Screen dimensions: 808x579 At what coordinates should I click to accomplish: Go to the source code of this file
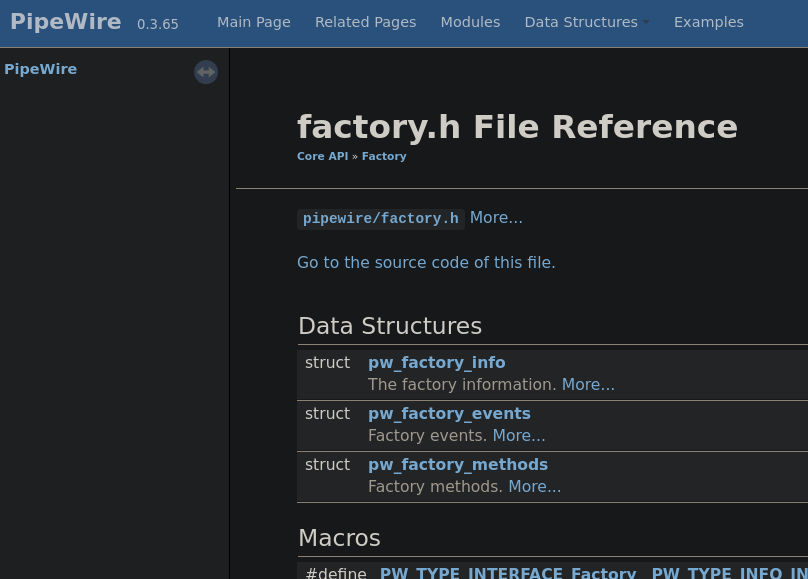426,262
